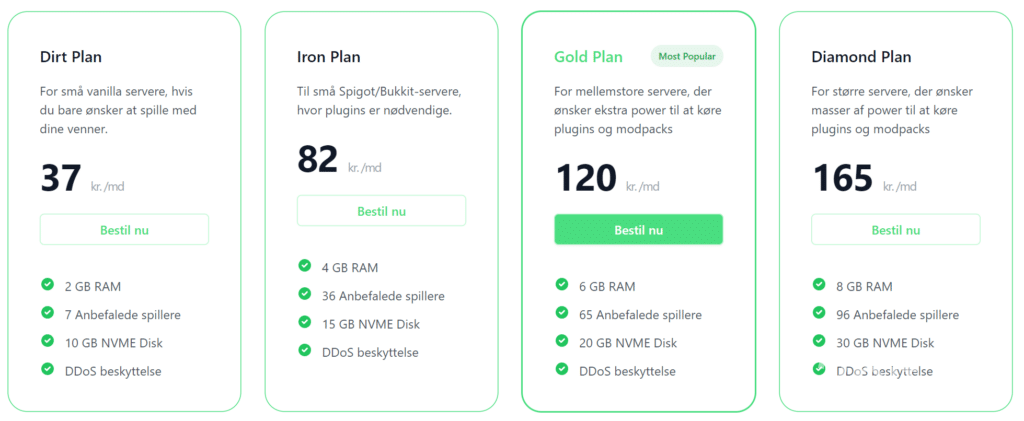1024x421 pixels.
Task: Click the Diamond Plan title
Action: coord(861,57)
